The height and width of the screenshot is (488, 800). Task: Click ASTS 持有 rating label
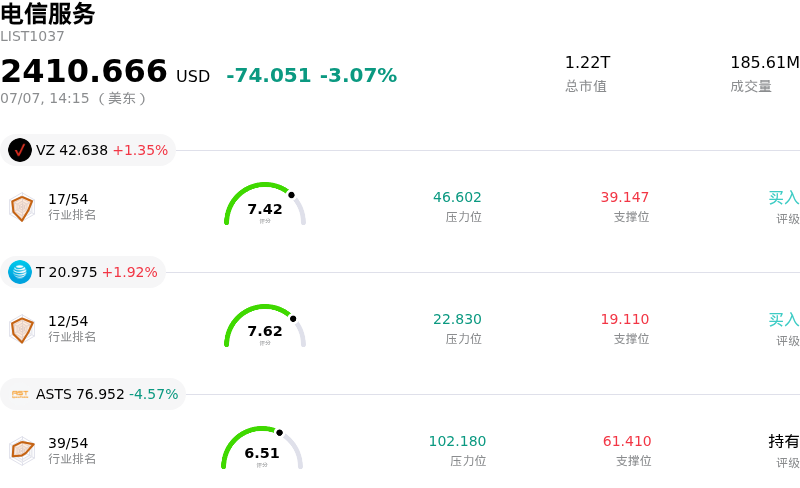tap(784, 441)
